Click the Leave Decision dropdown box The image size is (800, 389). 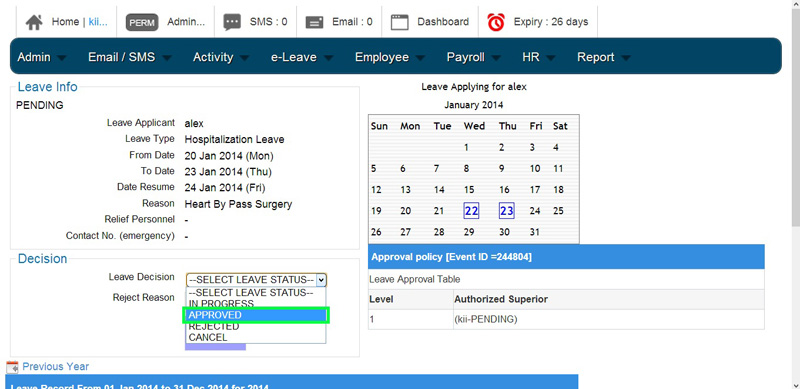point(256,280)
